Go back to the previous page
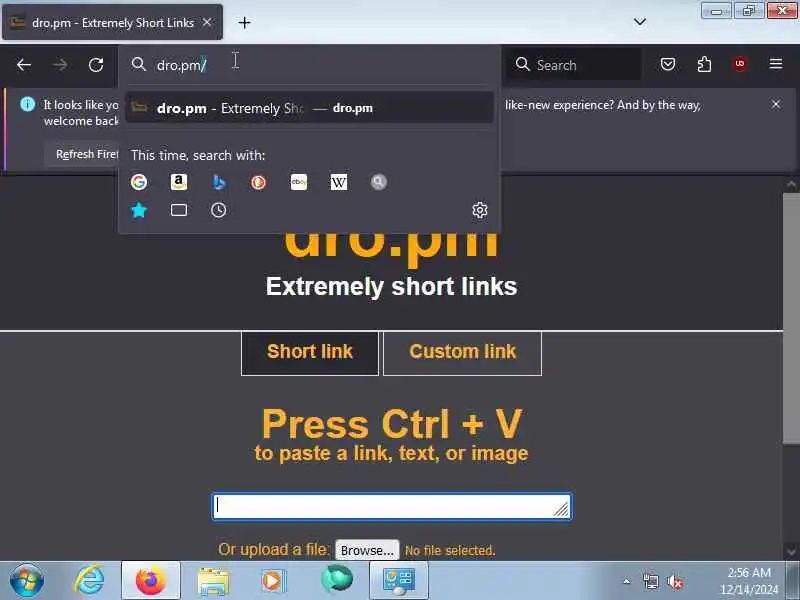This screenshot has height=600, width=800. coord(23,65)
